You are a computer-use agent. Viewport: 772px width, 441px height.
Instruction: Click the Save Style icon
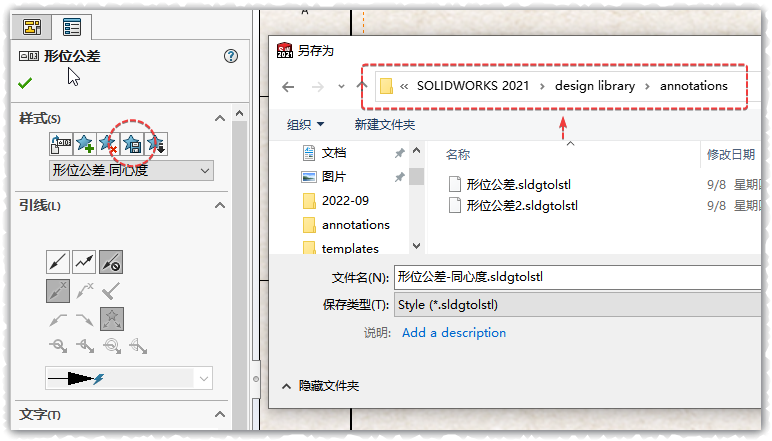[x=132, y=145]
